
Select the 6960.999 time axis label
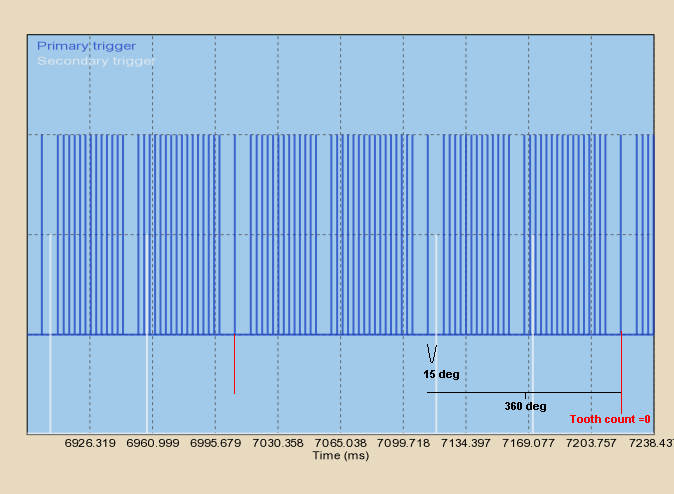tap(153, 443)
